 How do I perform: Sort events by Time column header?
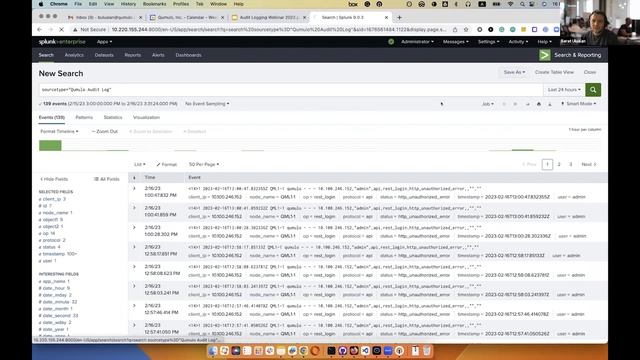click(x=150, y=178)
